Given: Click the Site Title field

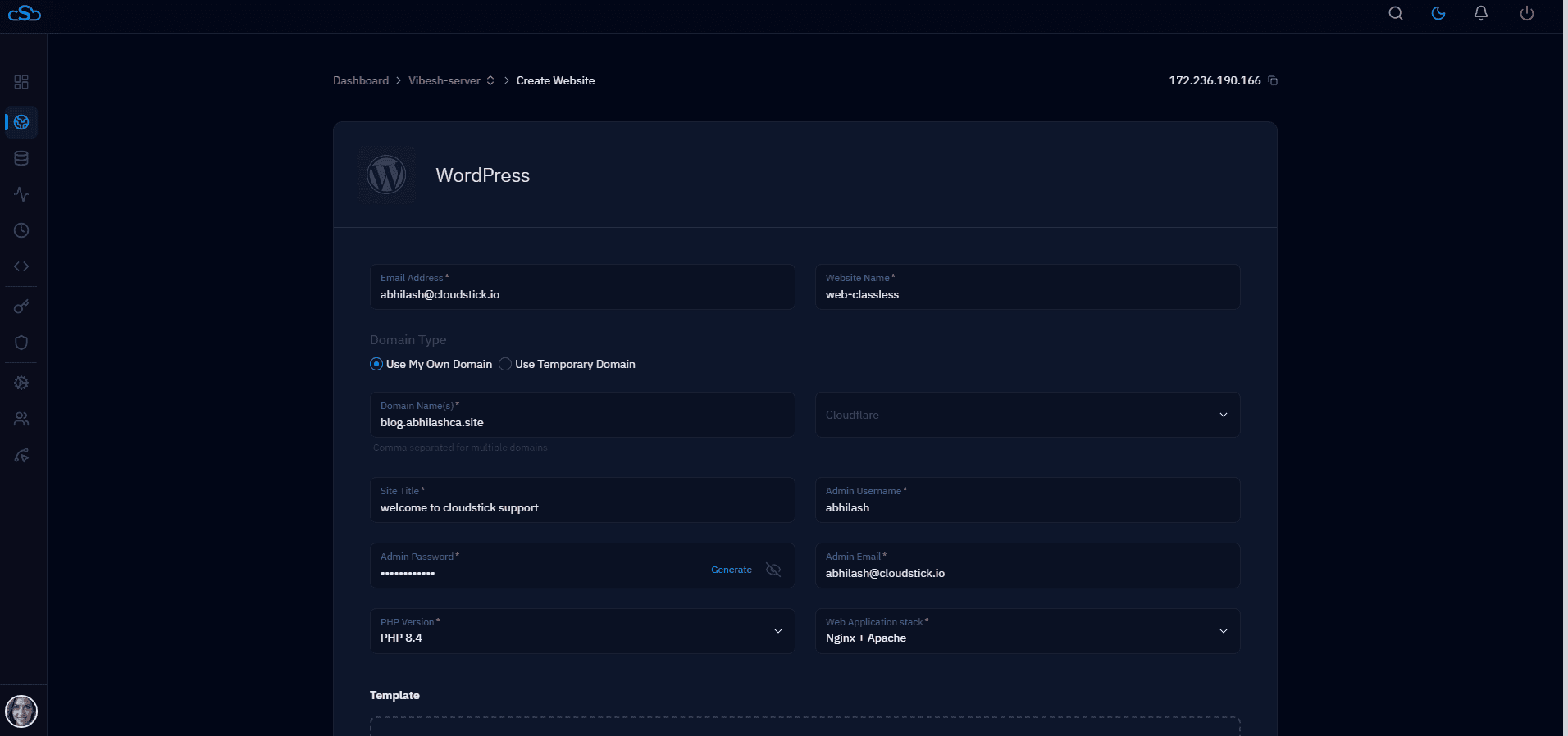Looking at the screenshot, I should point(582,500).
